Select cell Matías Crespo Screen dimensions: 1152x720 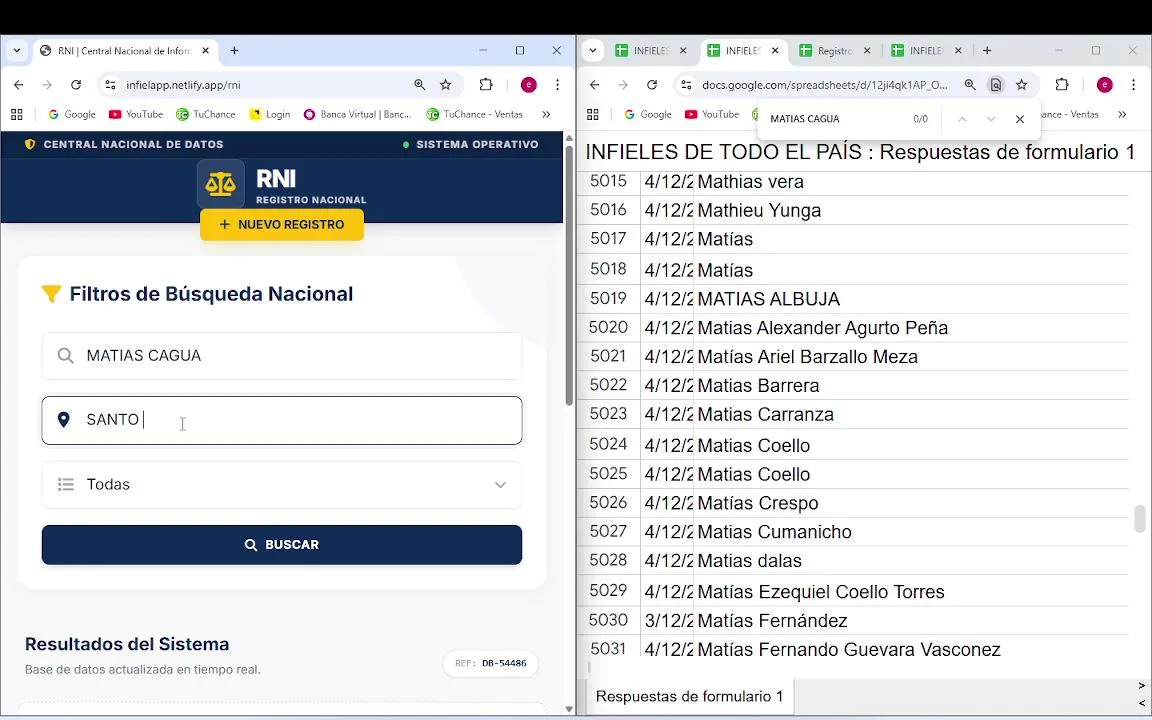(910, 503)
